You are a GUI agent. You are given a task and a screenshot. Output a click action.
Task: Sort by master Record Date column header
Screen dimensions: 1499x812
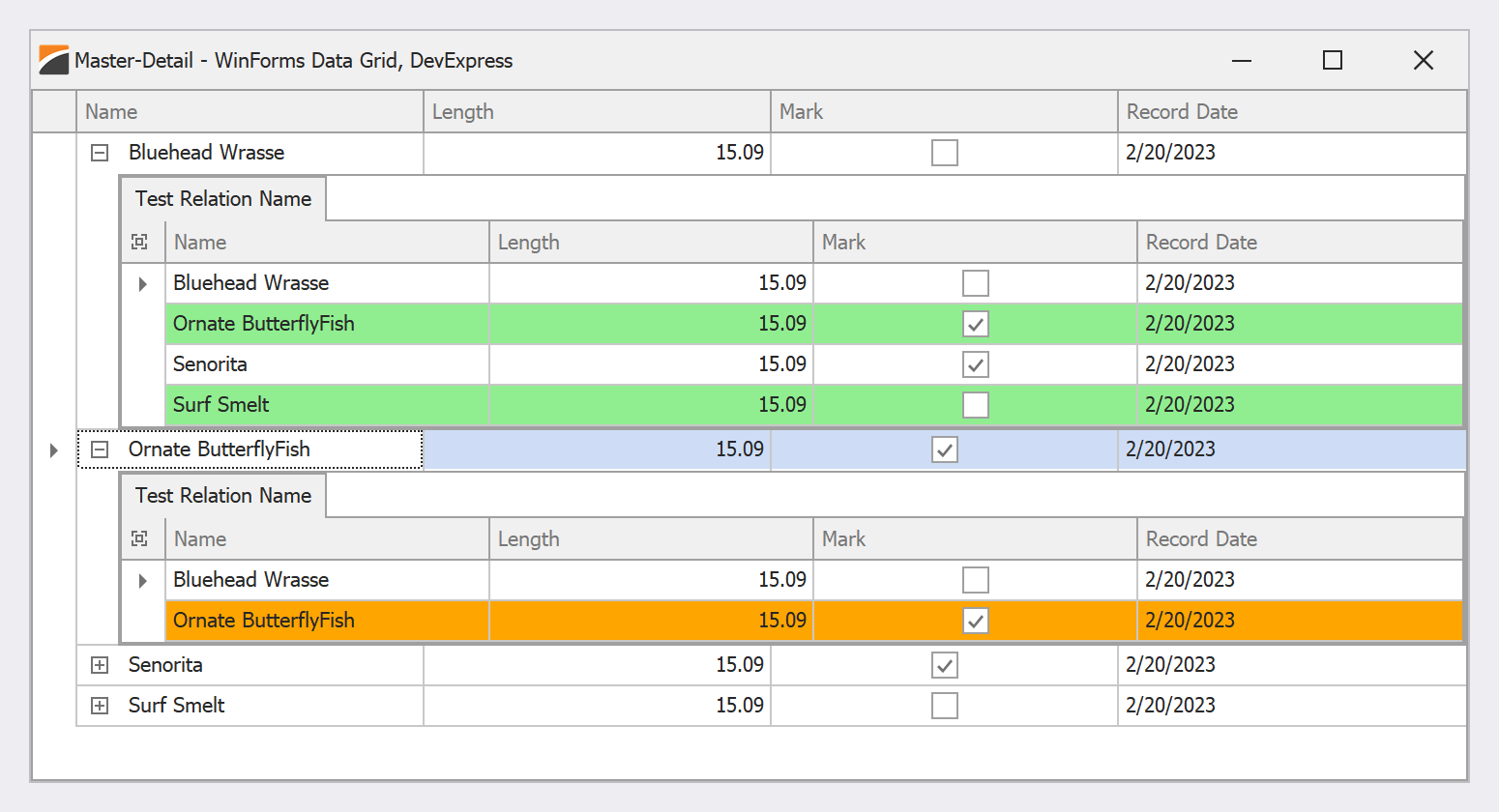[x=1291, y=112]
